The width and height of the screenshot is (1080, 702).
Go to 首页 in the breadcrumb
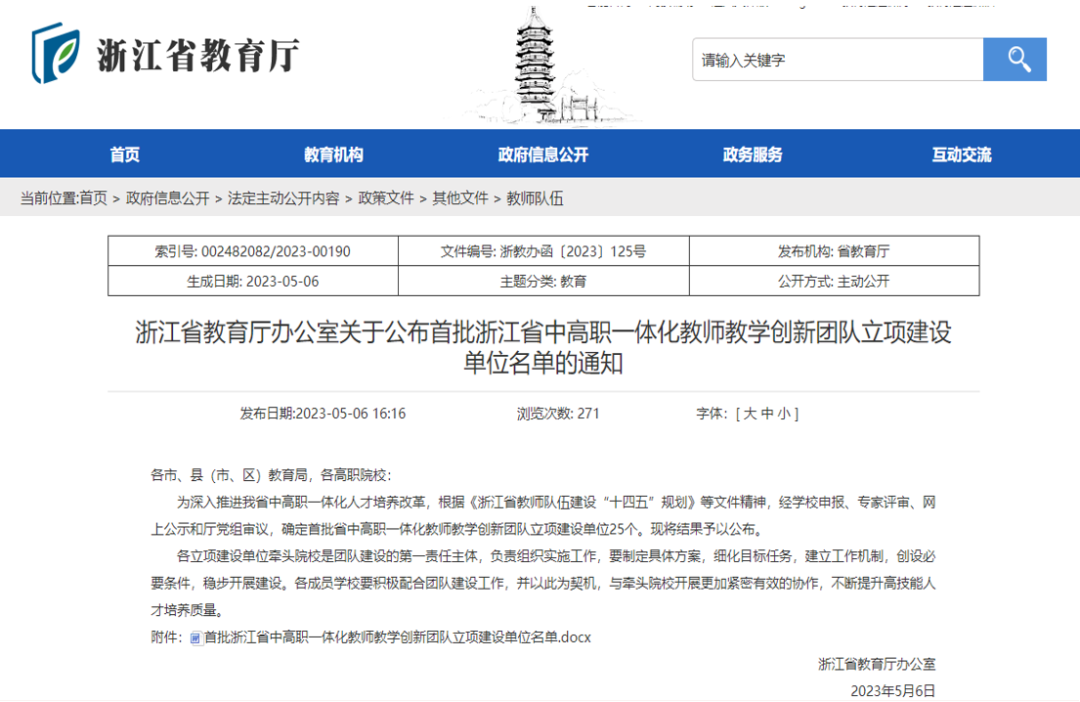click(94, 198)
